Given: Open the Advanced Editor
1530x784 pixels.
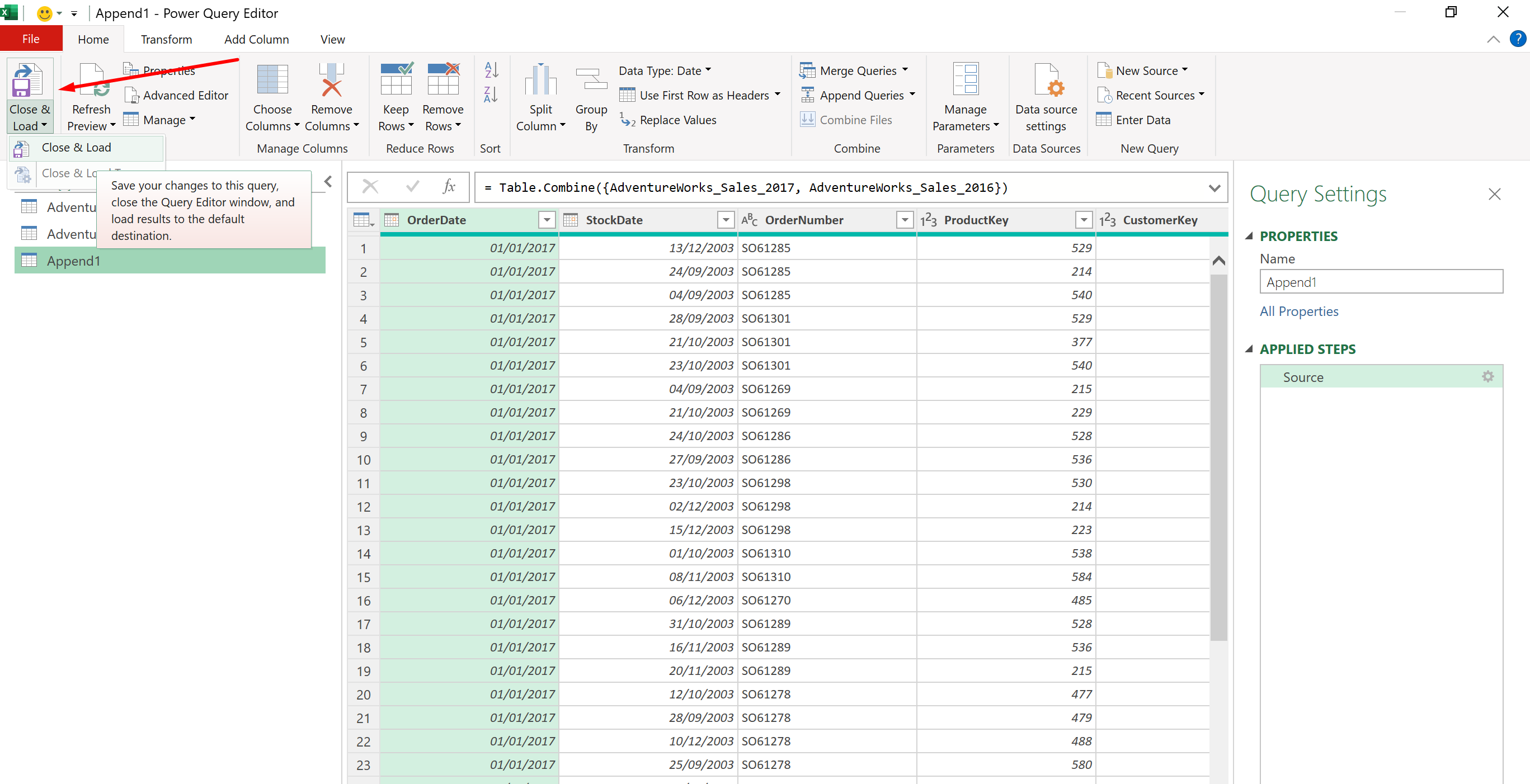Looking at the screenshot, I should [177, 96].
